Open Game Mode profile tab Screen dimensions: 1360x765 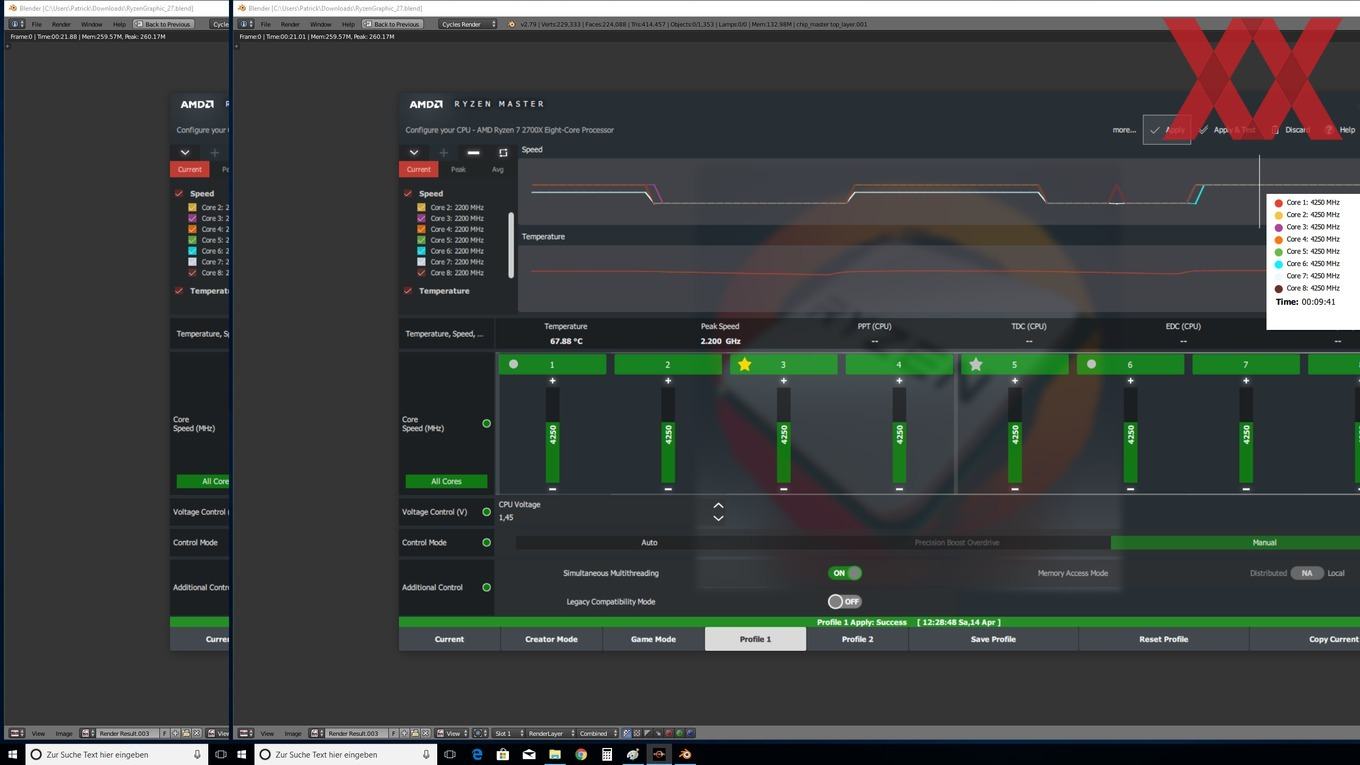coord(653,639)
